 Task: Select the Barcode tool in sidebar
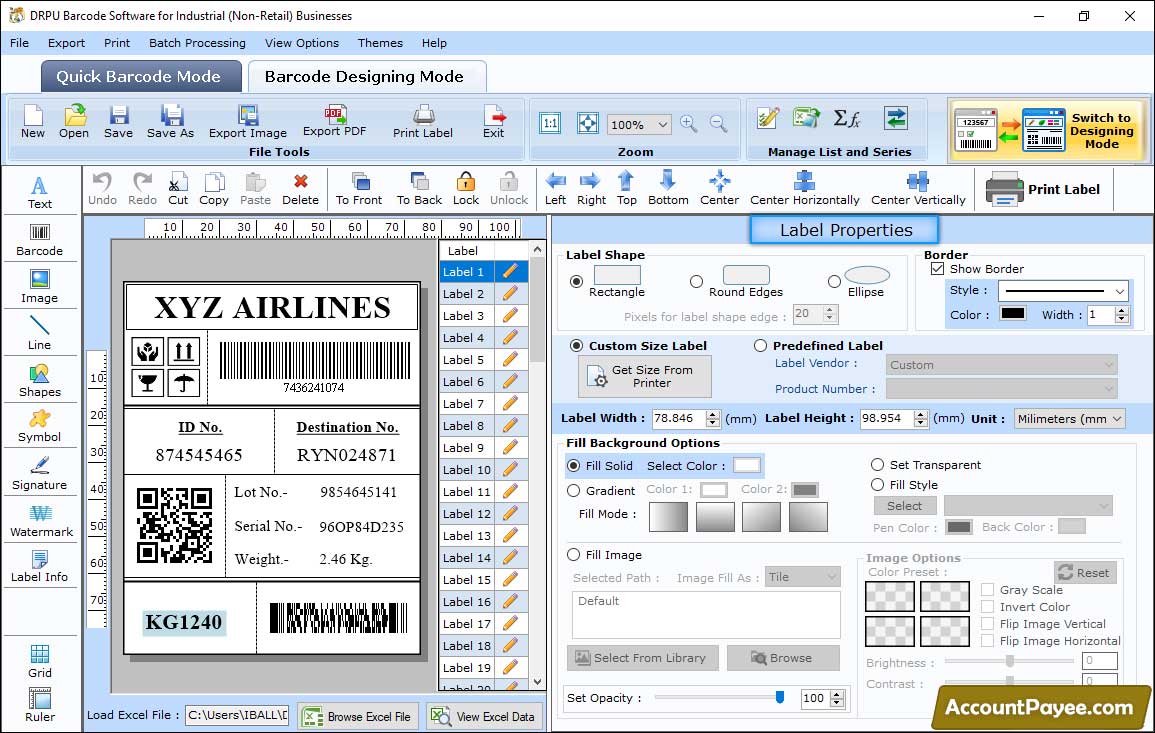40,240
